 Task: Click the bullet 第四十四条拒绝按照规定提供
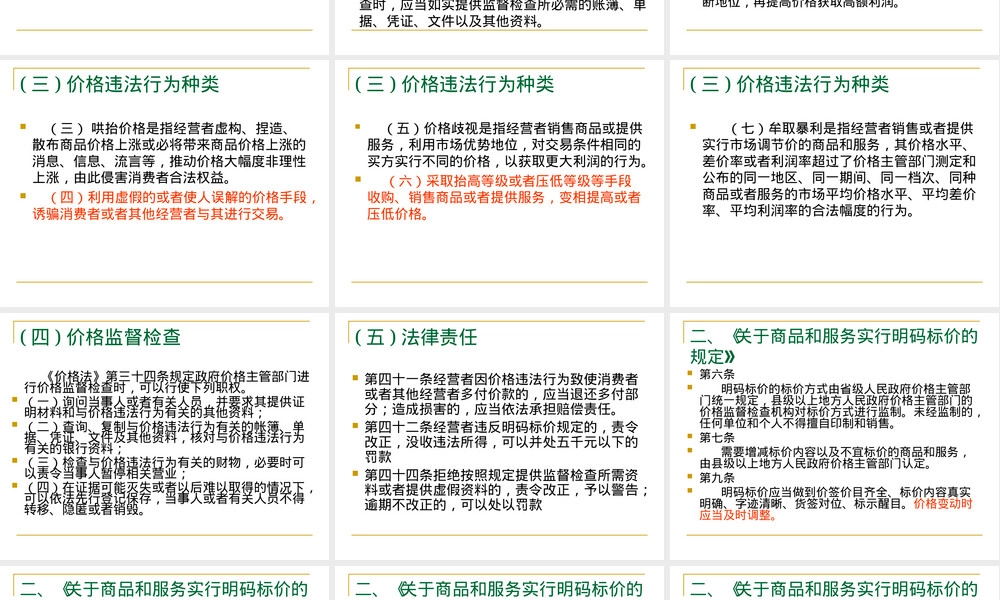click(506, 490)
